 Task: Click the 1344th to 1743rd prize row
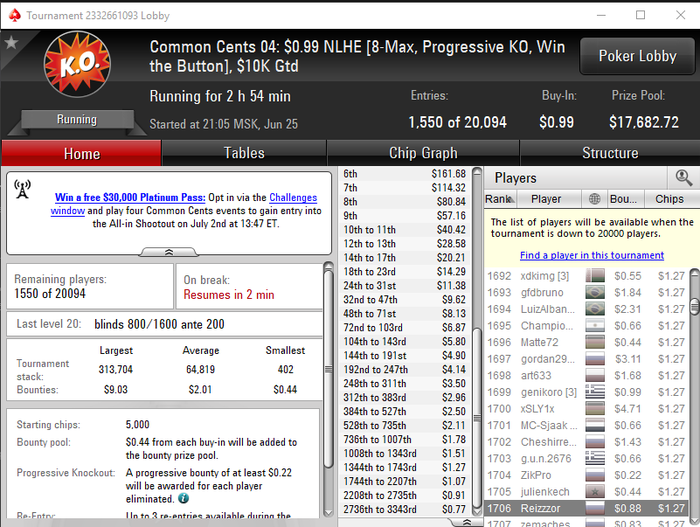[404, 467]
